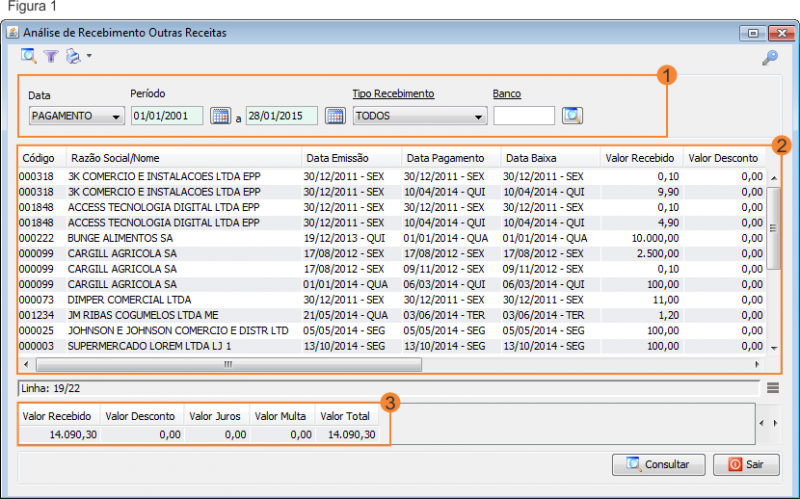Sort by Data Pagamento column header
Viewport: 800px width, 499px height.
[x=452, y=158]
